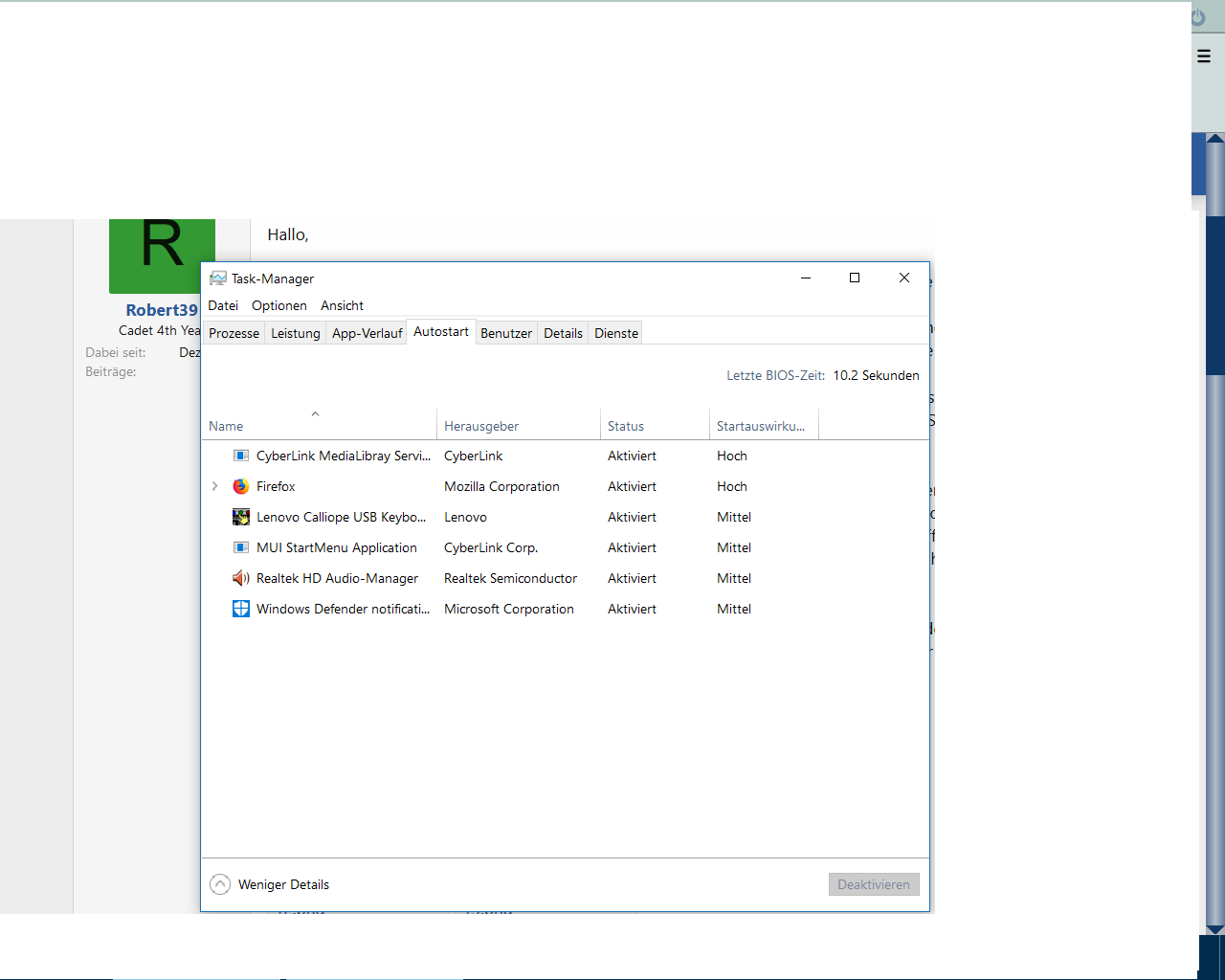The width and height of the screenshot is (1225, 980).
Task: Click the Deaktivieren button
Action: [874, 884]
